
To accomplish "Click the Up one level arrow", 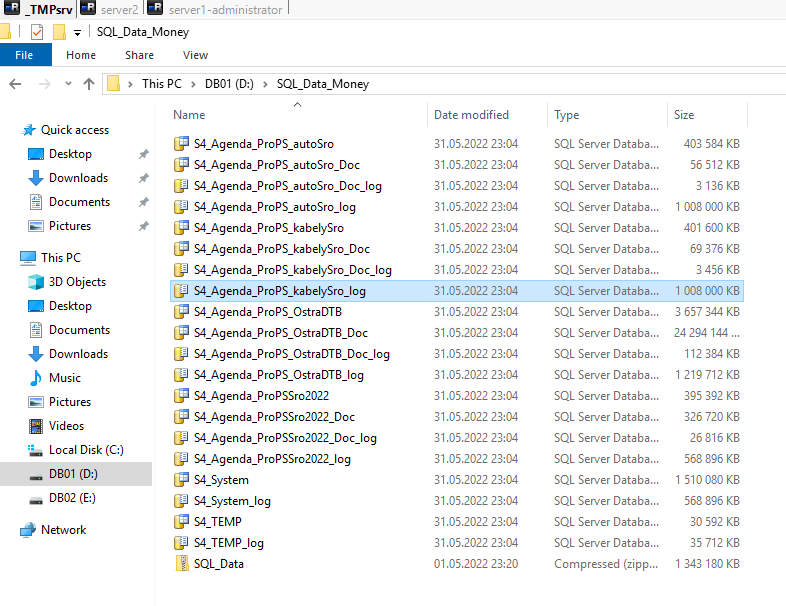I will (89, 84).
